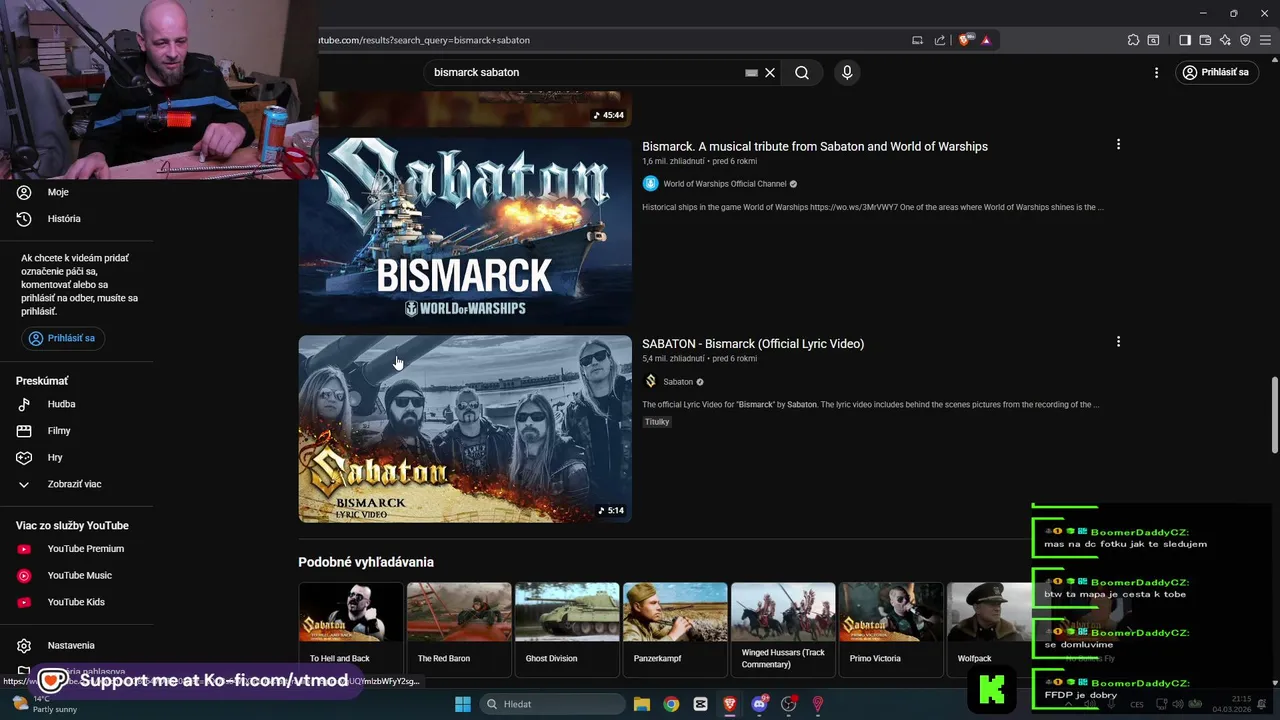
Task: Click the page vertical scrollbar
Action: (x=1274, y=414)
